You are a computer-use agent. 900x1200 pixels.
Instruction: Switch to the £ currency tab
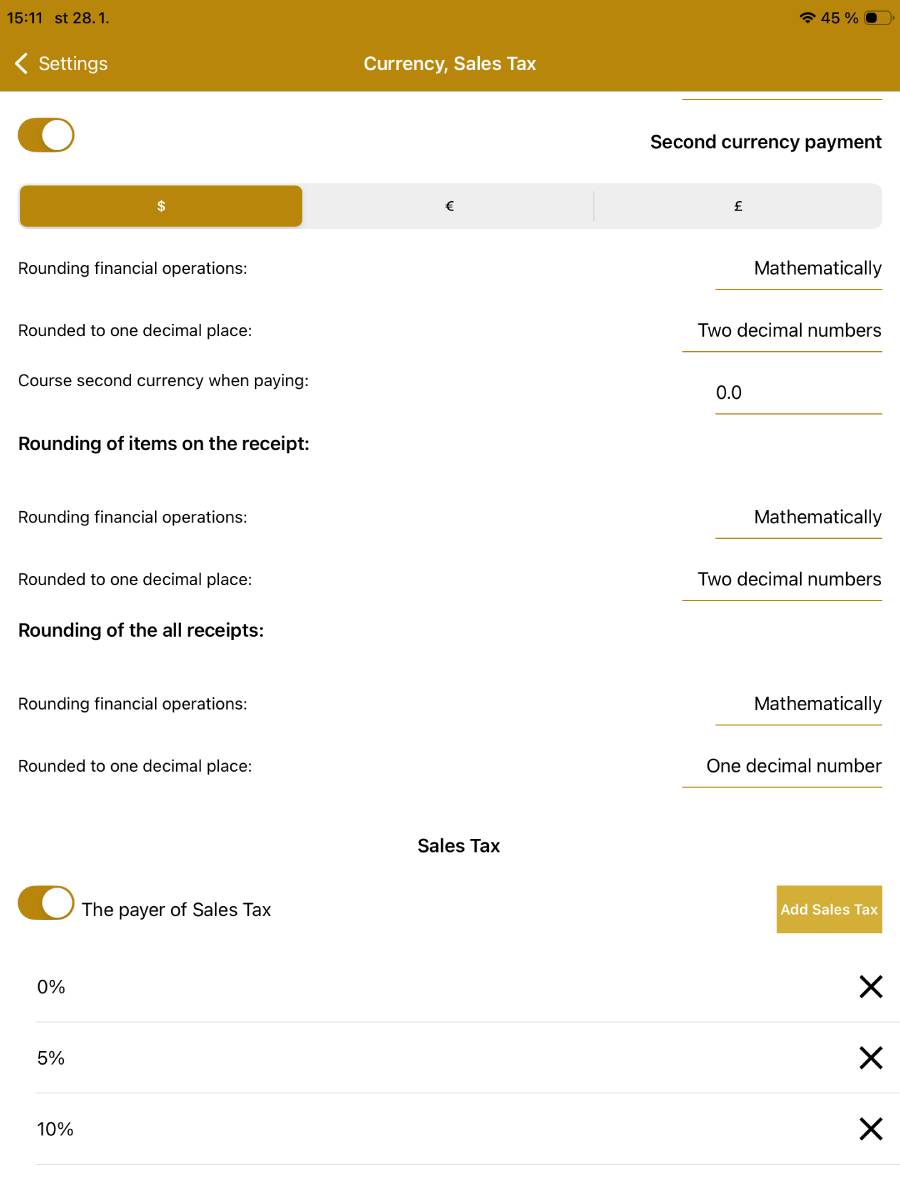pyautogui.click(x=738, y=206)
